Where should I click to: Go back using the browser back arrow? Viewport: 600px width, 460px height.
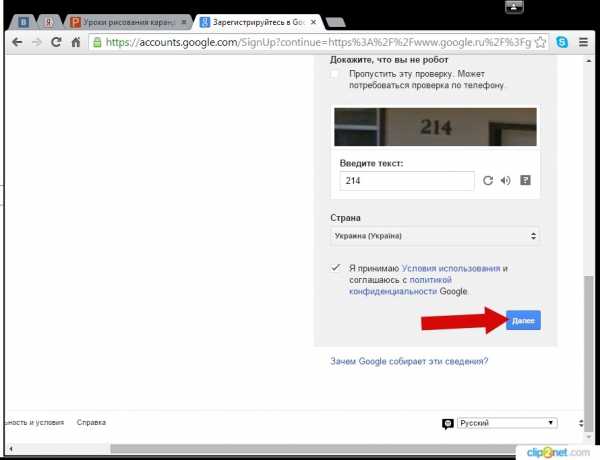pyautogui.click(x=17, y=42)
